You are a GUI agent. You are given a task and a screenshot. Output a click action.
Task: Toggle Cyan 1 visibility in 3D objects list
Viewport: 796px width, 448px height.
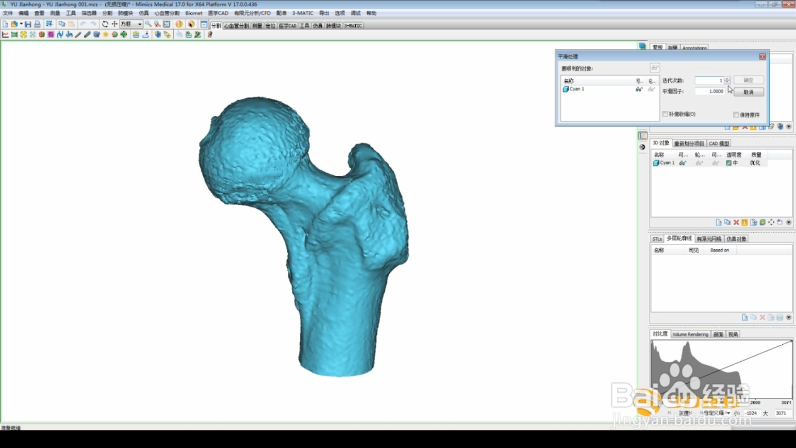(683, 163)
